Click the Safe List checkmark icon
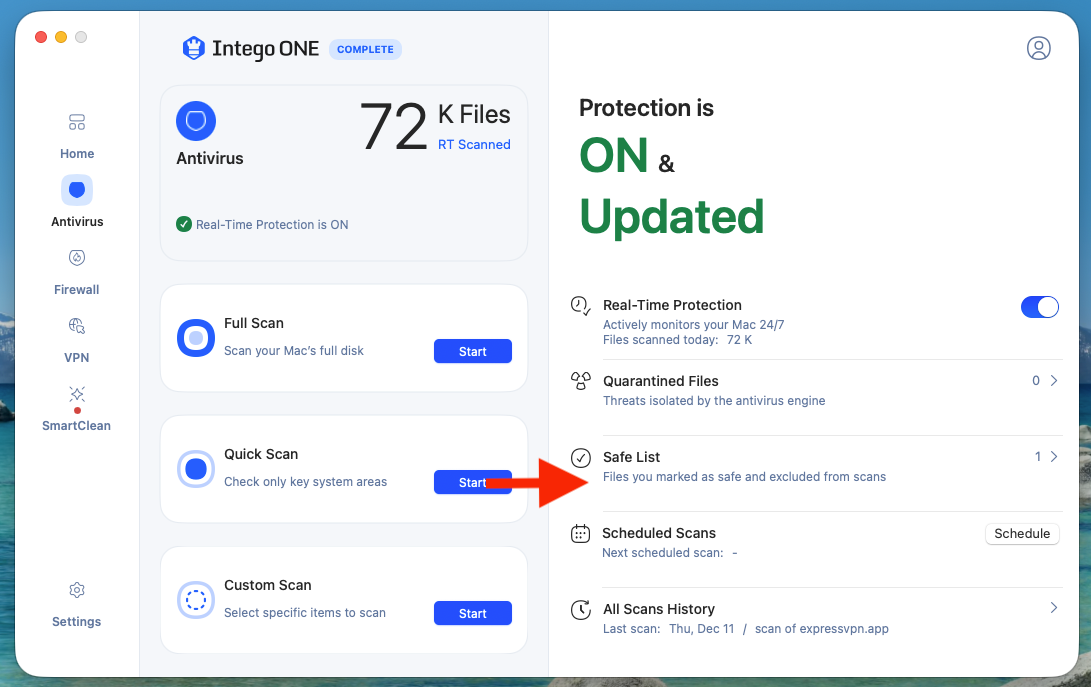The image size is (1091, 687). point(580,457)
